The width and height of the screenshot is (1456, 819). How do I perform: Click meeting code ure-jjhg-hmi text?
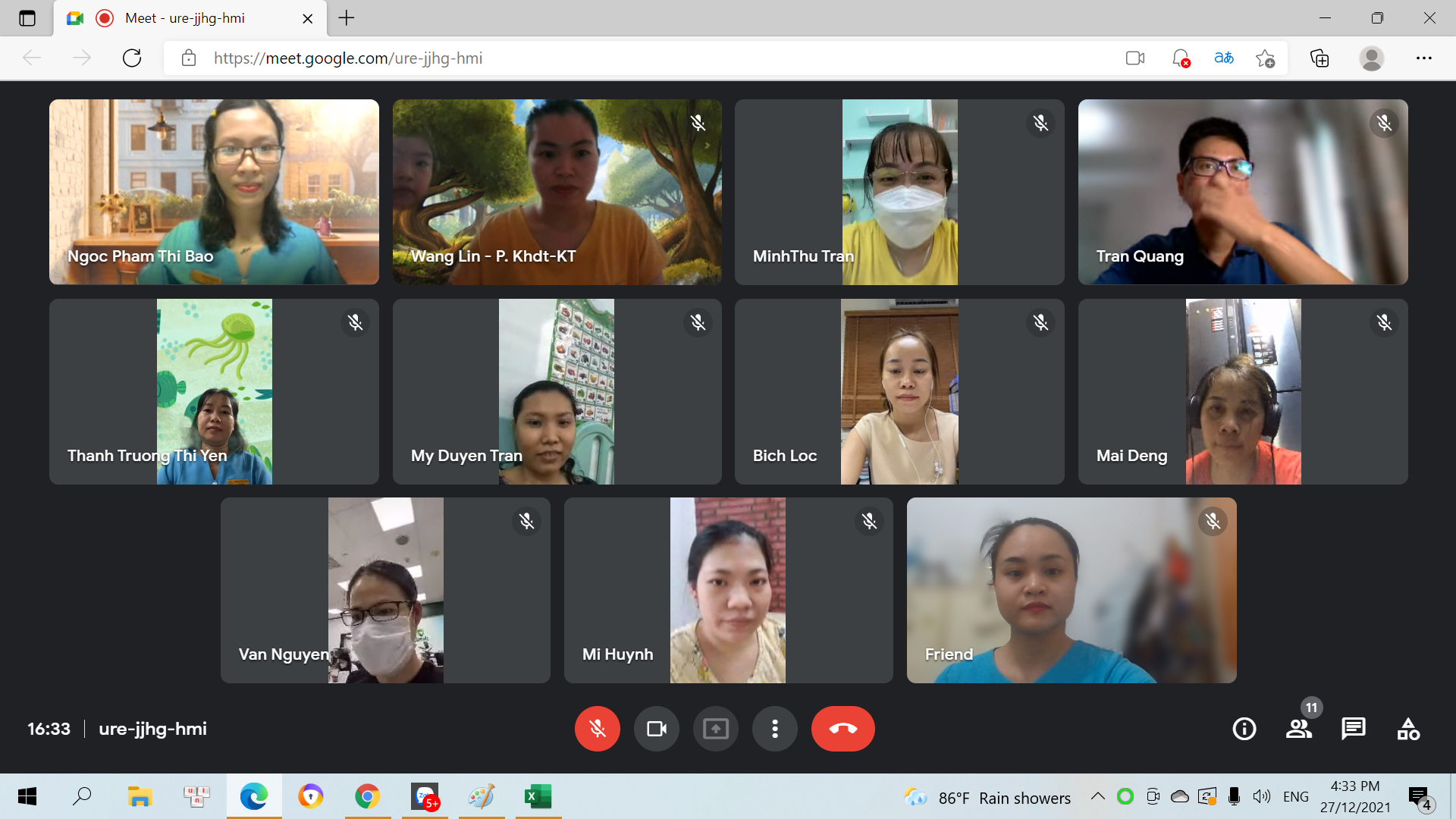pos(152,729)
